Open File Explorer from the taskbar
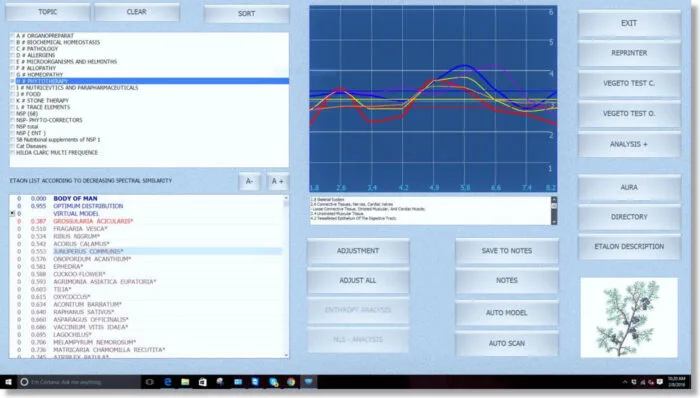This screenshot has height=398, width=700. tap(185, 382)
